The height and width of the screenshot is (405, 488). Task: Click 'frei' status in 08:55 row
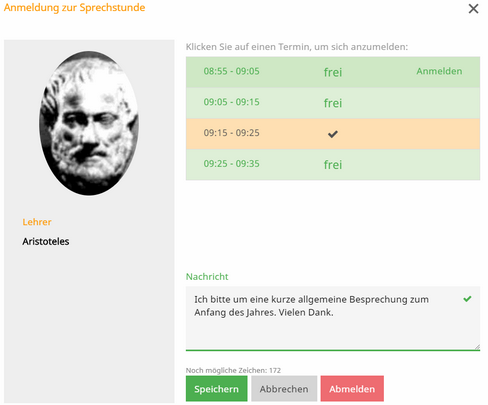click(333, 72)
